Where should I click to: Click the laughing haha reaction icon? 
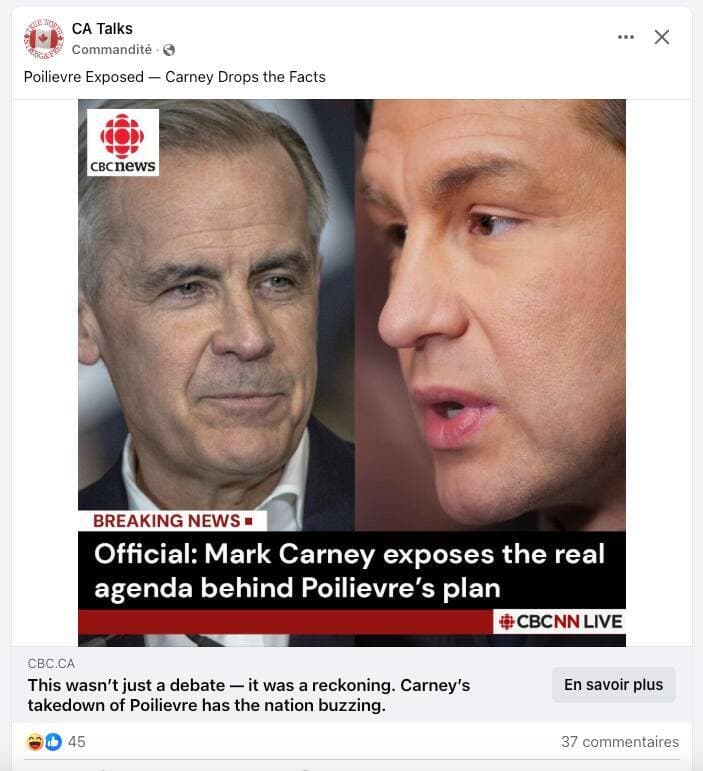pyautogui.click(x=35, y=741)
